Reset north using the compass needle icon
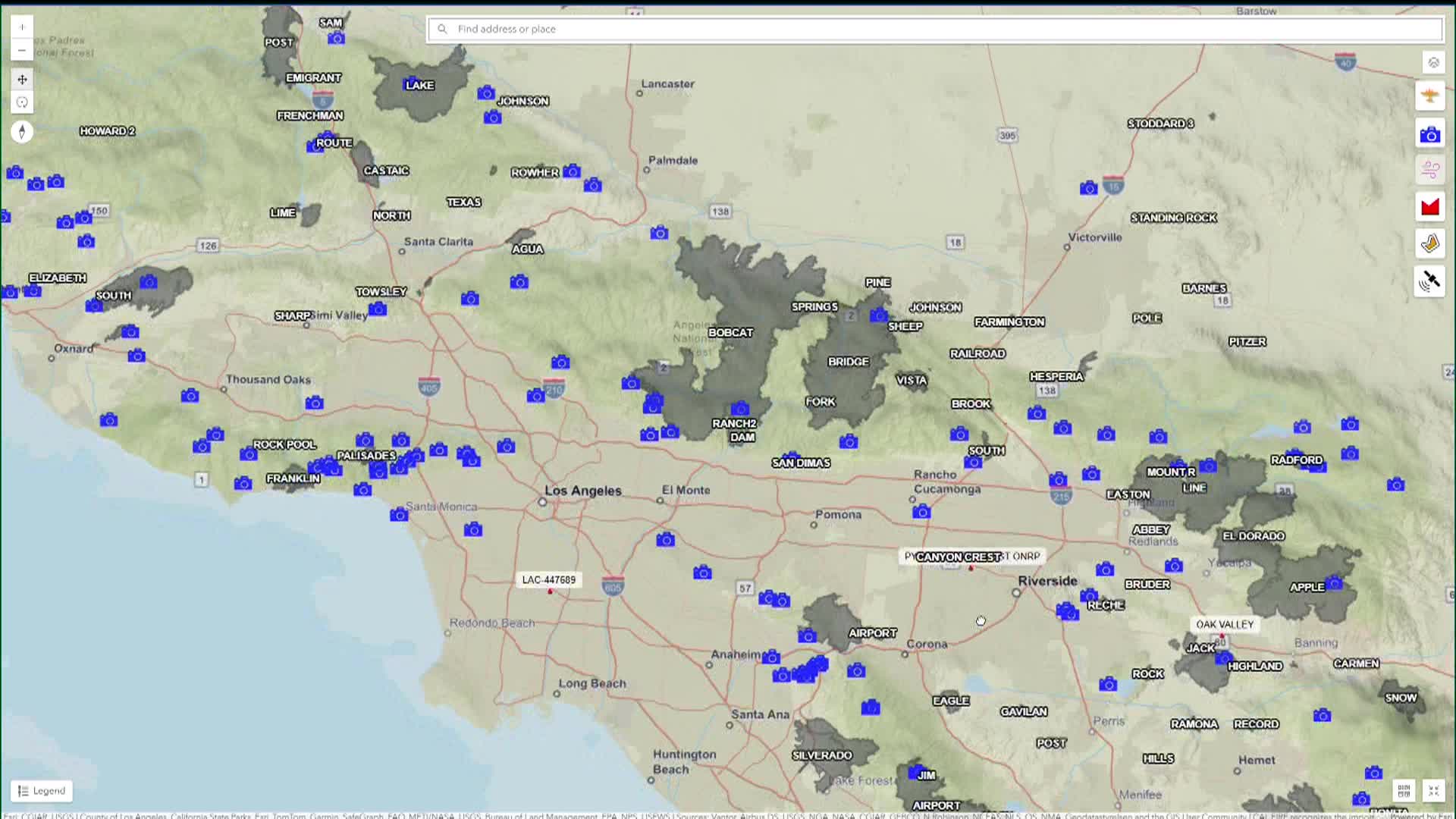The height and width of the screenshot is (819, 1456). click(x=22, y=130)
